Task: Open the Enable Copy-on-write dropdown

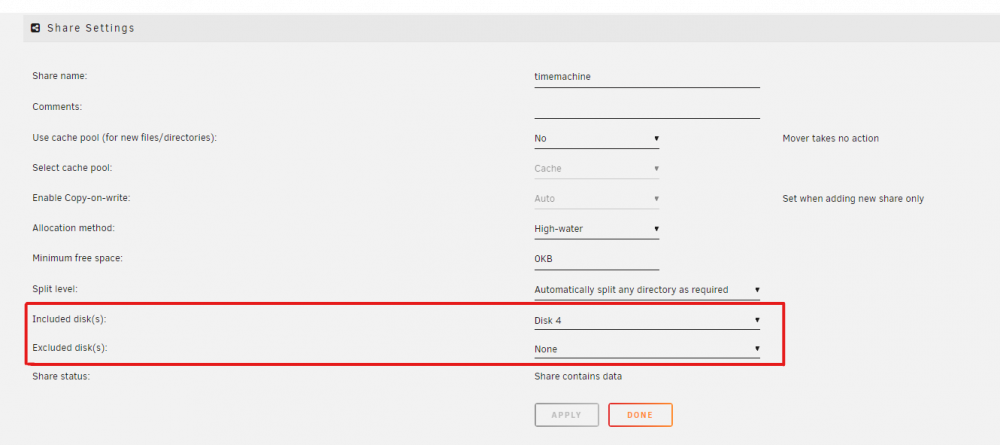Action: click(x=596, y=199)
